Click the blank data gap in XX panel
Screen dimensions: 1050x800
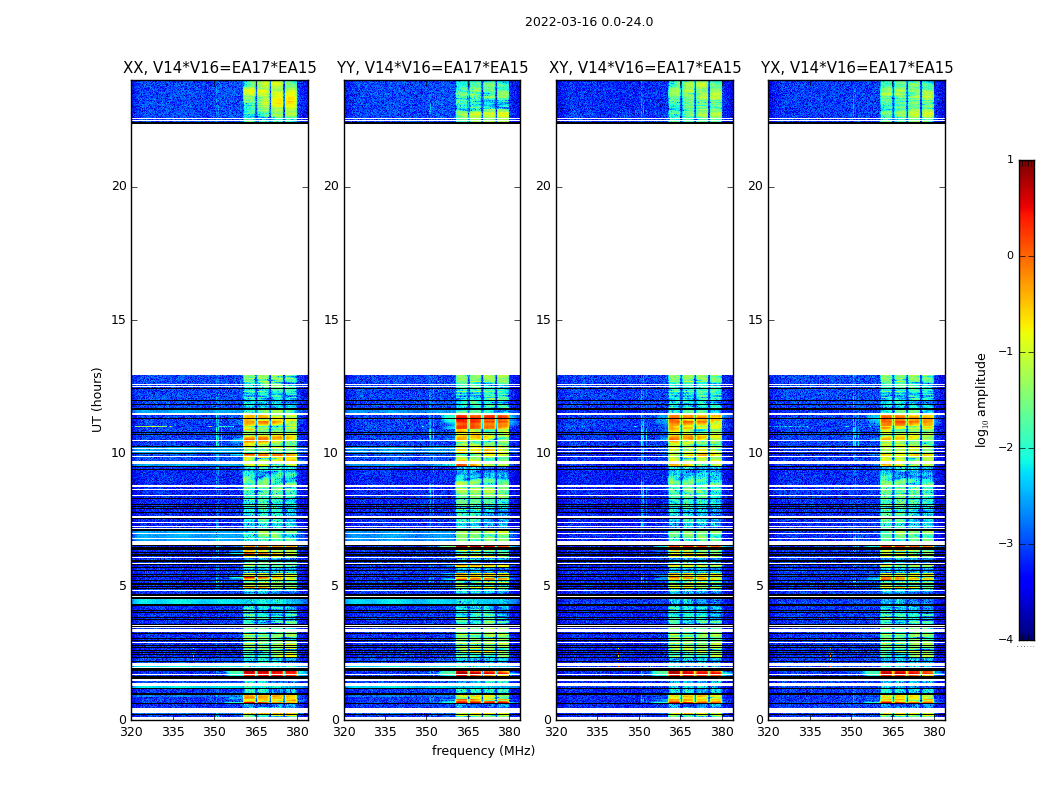219,250
